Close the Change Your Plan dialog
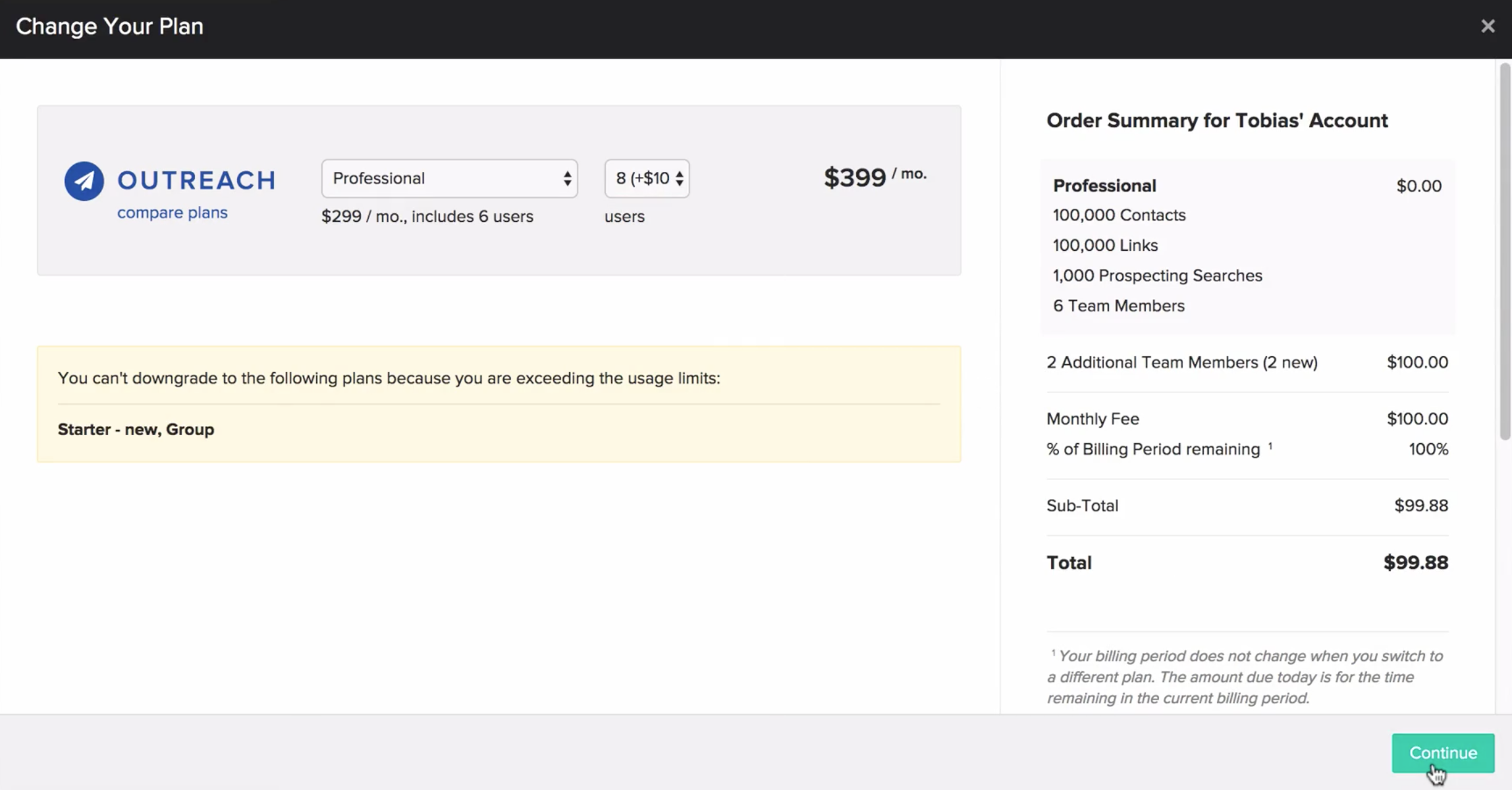 click(x=1488, y=26)
